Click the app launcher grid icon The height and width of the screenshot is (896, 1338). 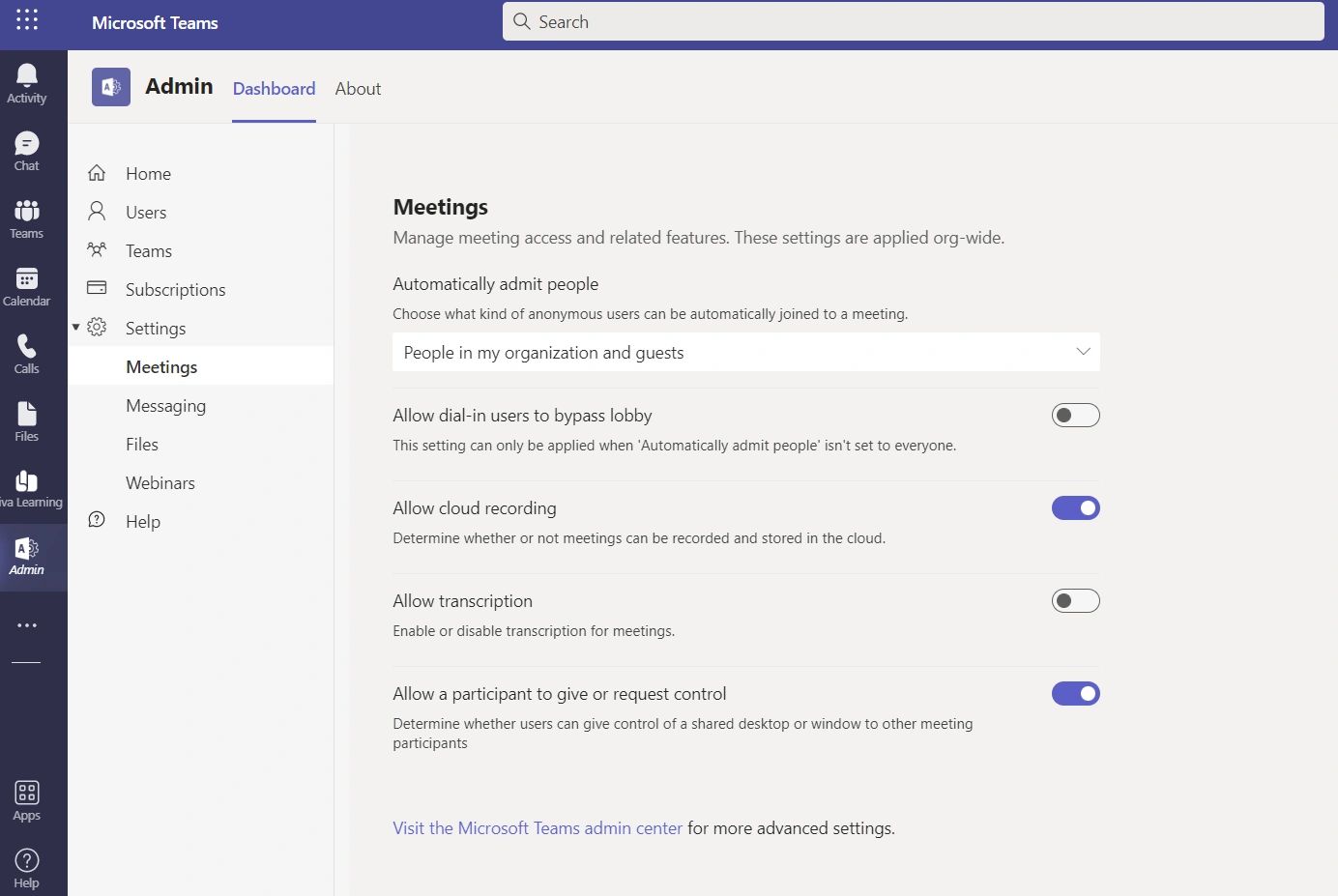[27, 20]
